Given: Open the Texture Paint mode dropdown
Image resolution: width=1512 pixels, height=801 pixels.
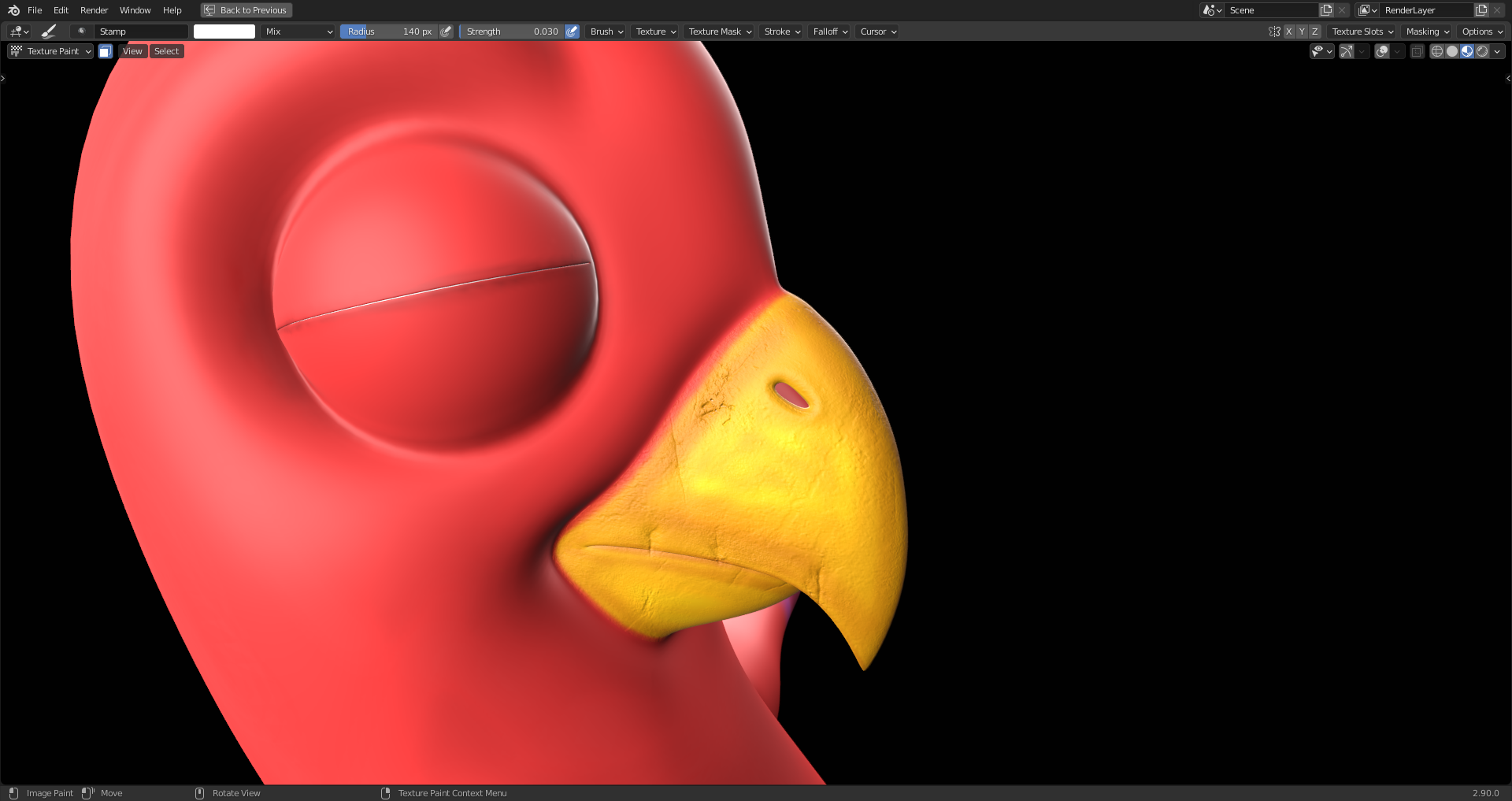Looking at the screenshot, I should pyautogui.click(x=50, y=50).
